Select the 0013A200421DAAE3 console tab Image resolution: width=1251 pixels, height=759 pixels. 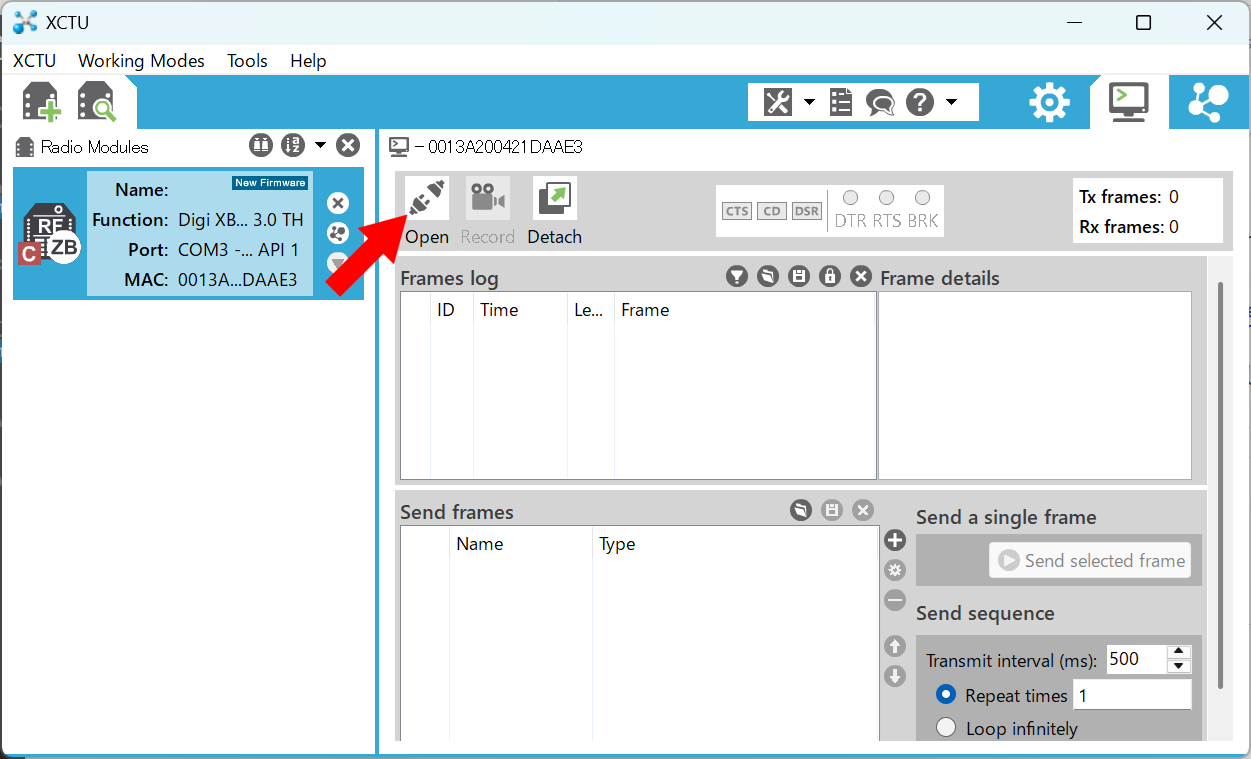pos(486,147)
